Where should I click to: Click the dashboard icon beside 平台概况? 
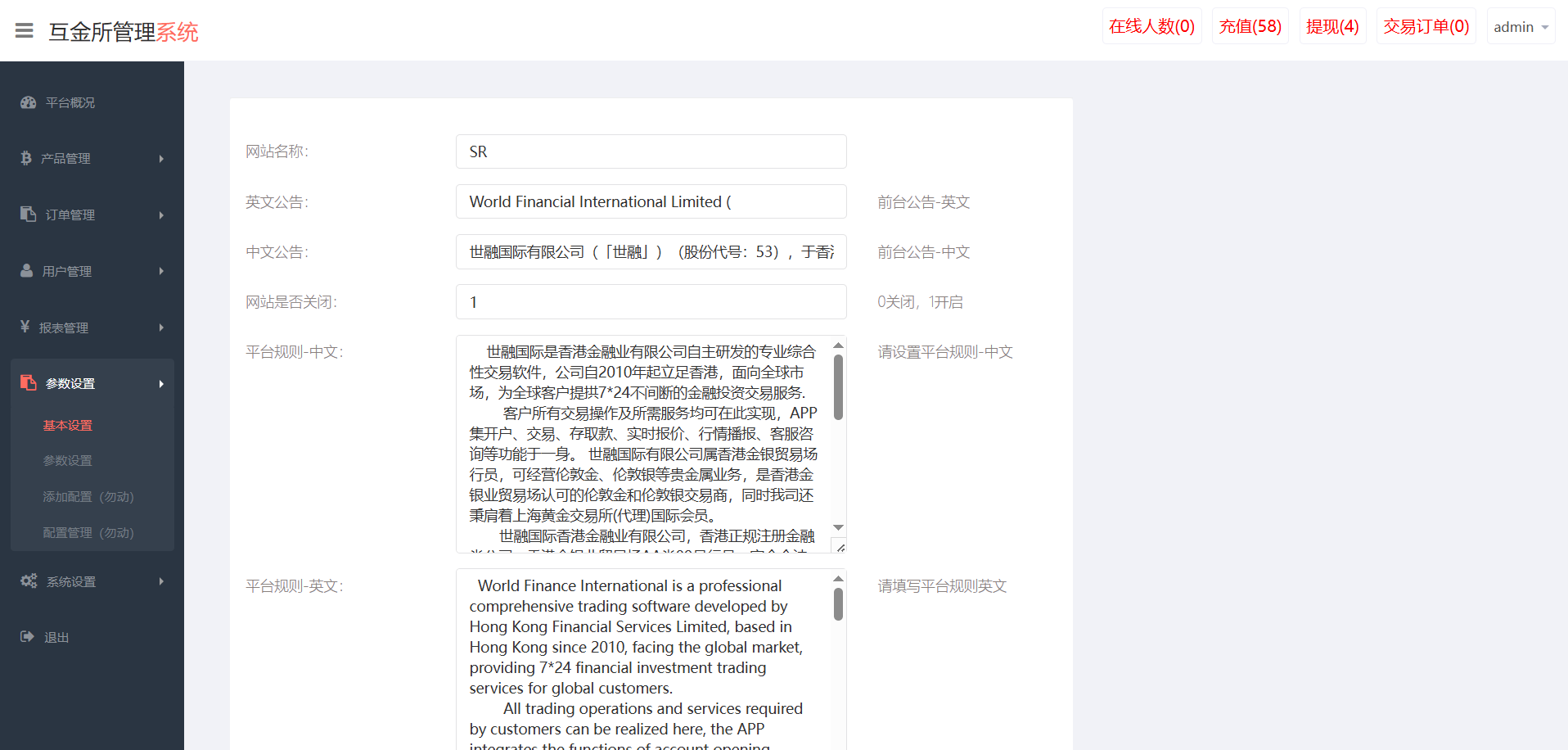pyautogui.click(x=29, y=102)
